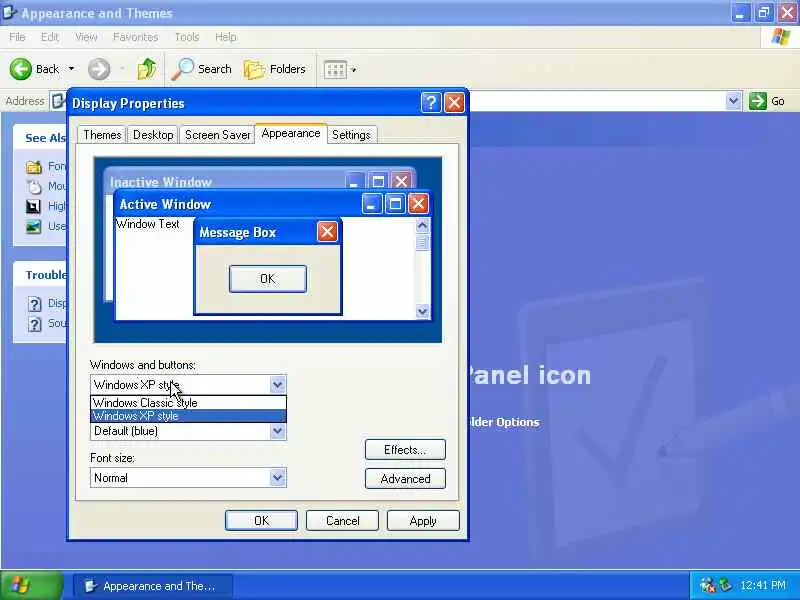Open the View menu
Image resolution: width=800 pixels, height=600 pixels.
86,37
